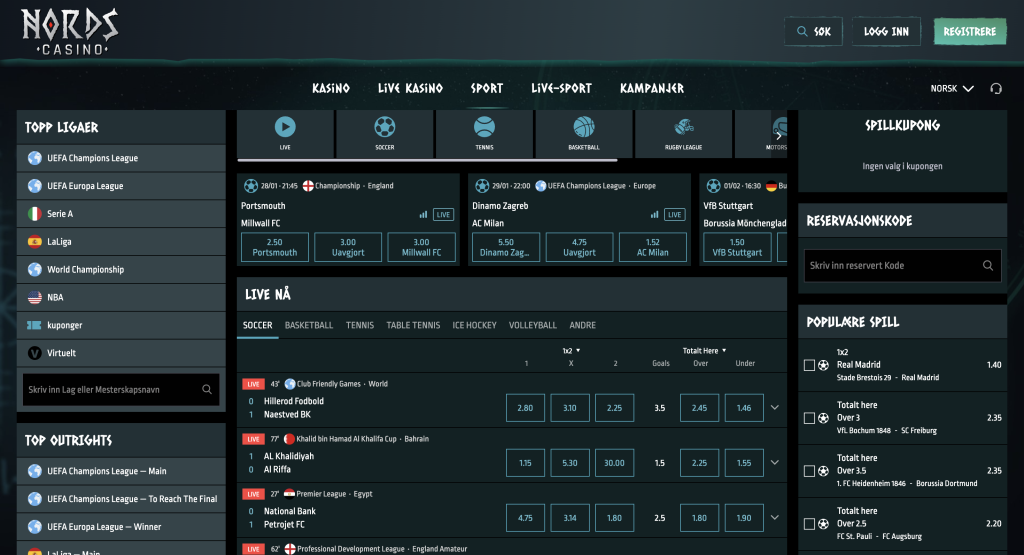Click the Serie A Italy flag icon
The image size is (1024, 555).
(35, 214)
